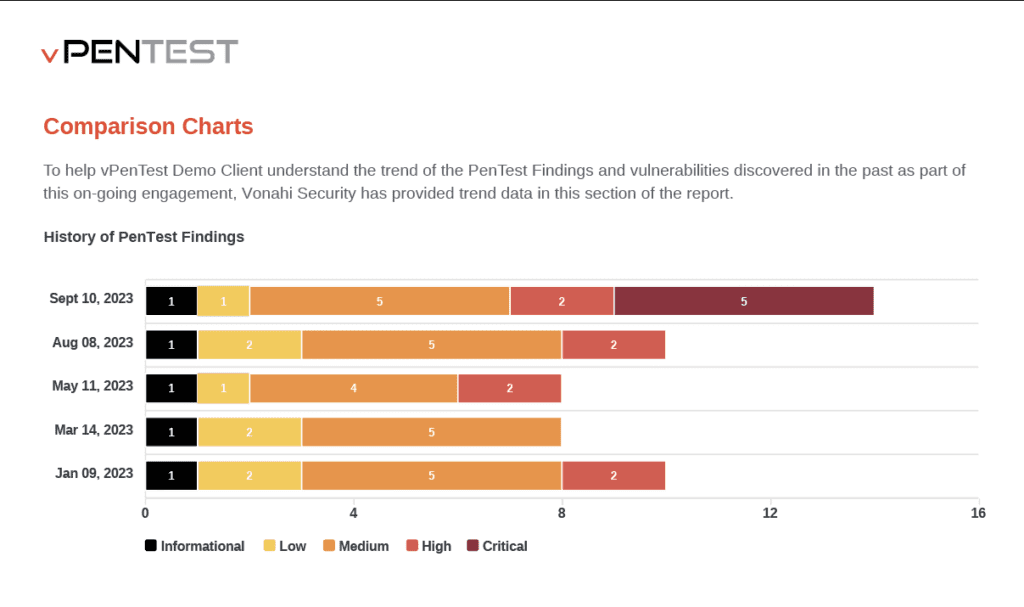Click the Mar 14 Informational bar segment
The image size is (1024, 607).
coord(171,432)
